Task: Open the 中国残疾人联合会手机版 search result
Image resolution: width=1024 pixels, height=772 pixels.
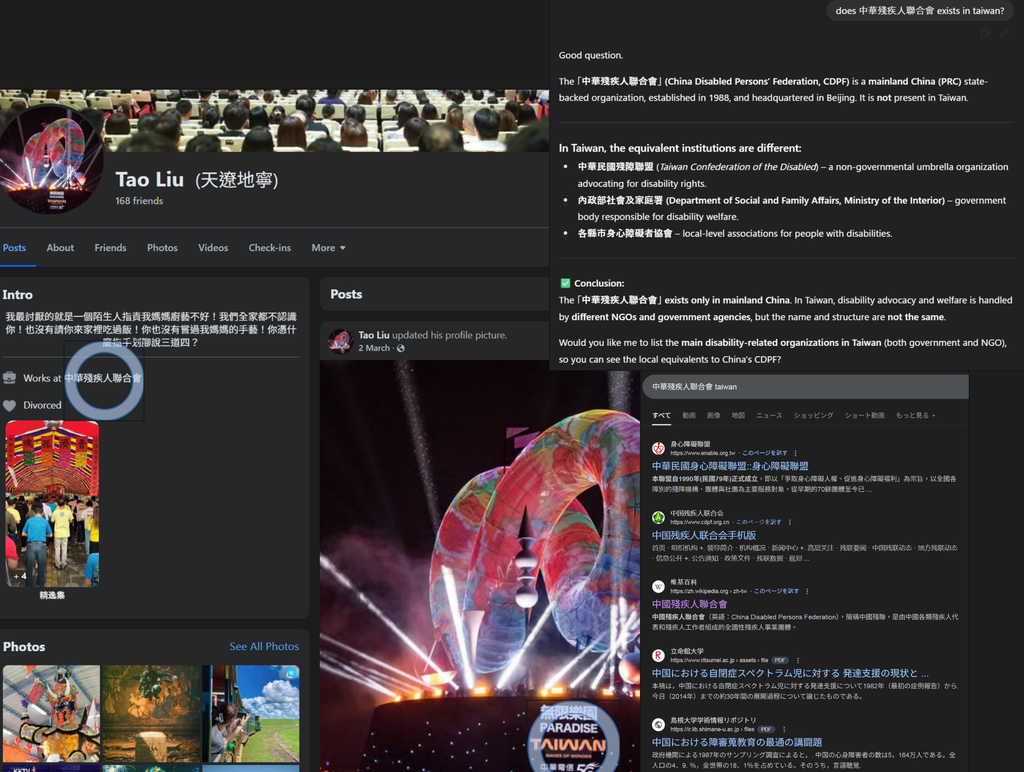Action: click(x=703, y=536)
